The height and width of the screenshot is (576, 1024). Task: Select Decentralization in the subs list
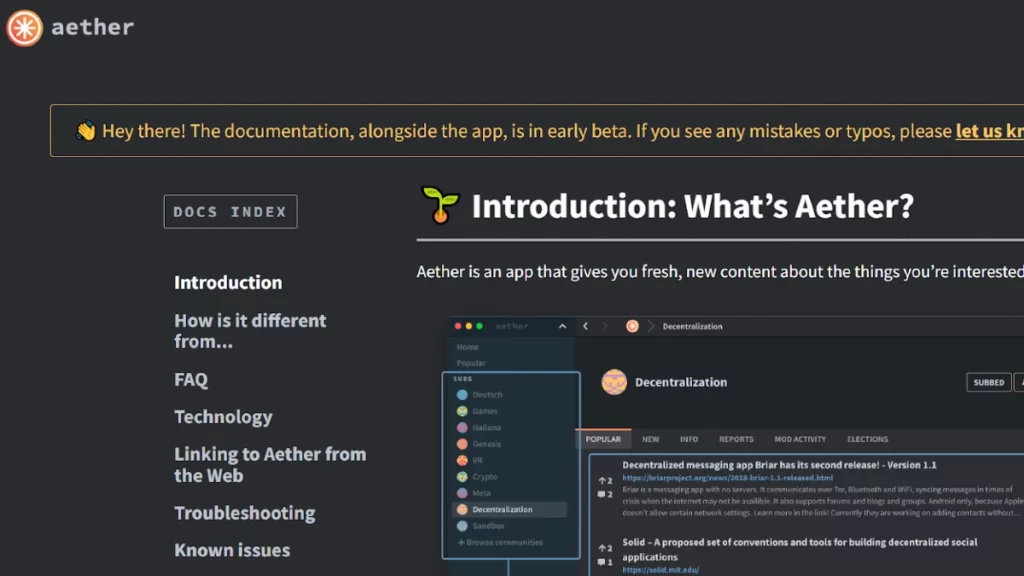pyautogui.click(x=509, y=509)
